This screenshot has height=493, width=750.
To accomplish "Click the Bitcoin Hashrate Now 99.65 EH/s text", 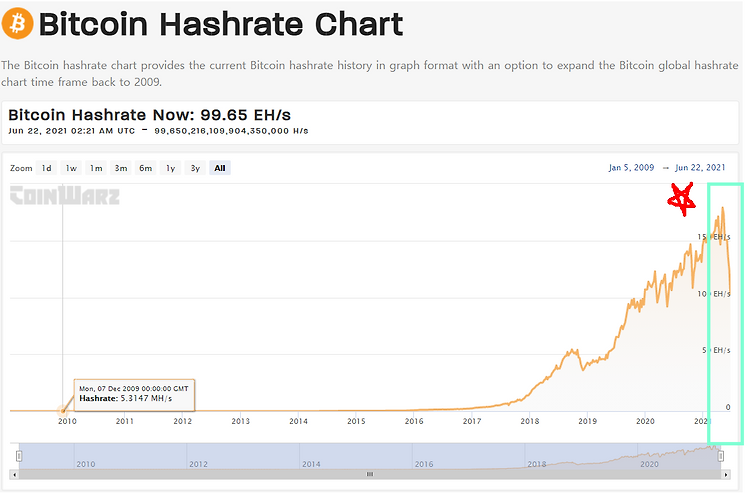I will click(x=149, y=115).
